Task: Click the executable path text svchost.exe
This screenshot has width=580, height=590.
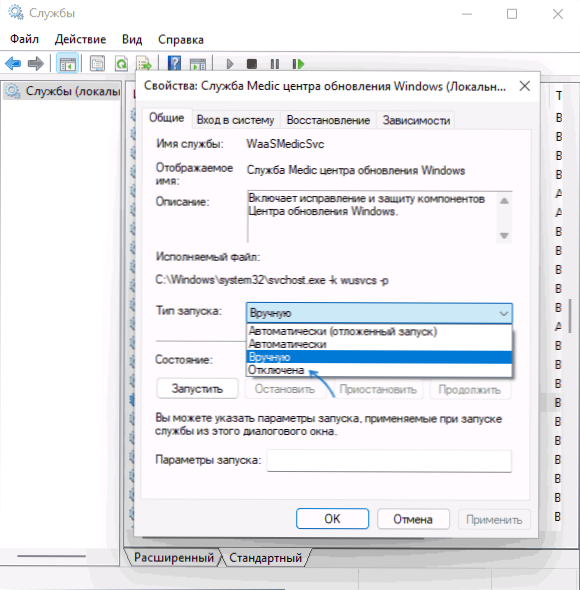Action: click(272, 280)
